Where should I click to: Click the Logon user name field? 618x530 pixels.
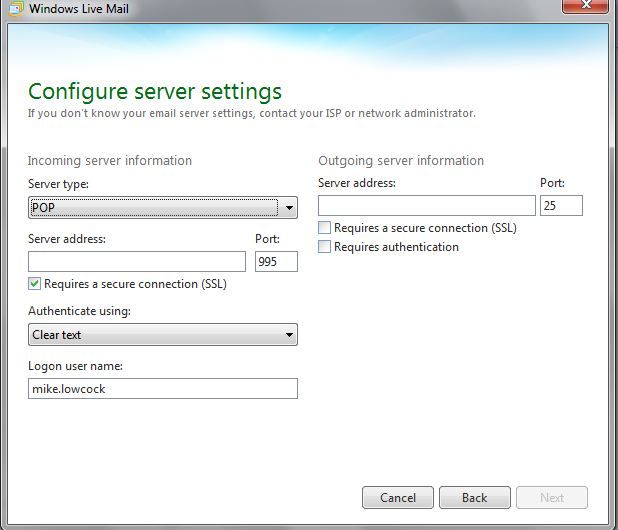pyautogui.click(x=163, y=389)
